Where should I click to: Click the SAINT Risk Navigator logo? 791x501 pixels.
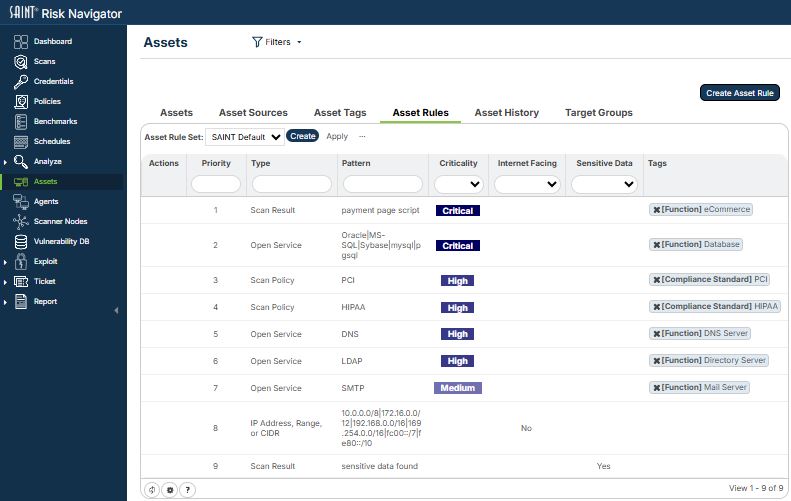[x=66, y=13]
